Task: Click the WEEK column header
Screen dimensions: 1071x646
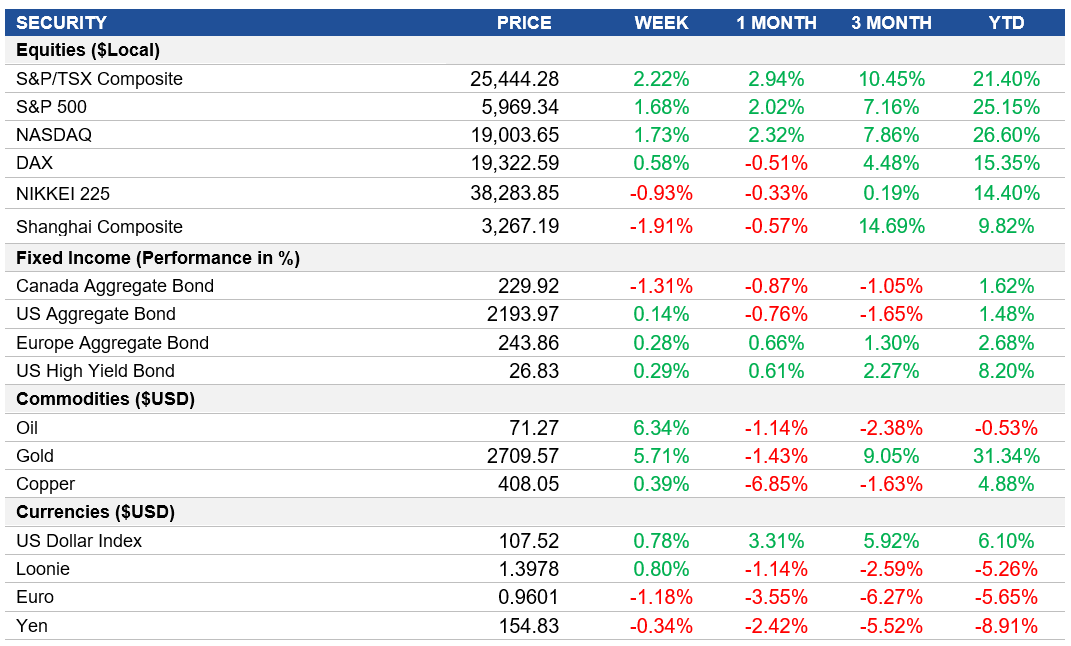Action: pyautogui.click(x=662, y=22)
